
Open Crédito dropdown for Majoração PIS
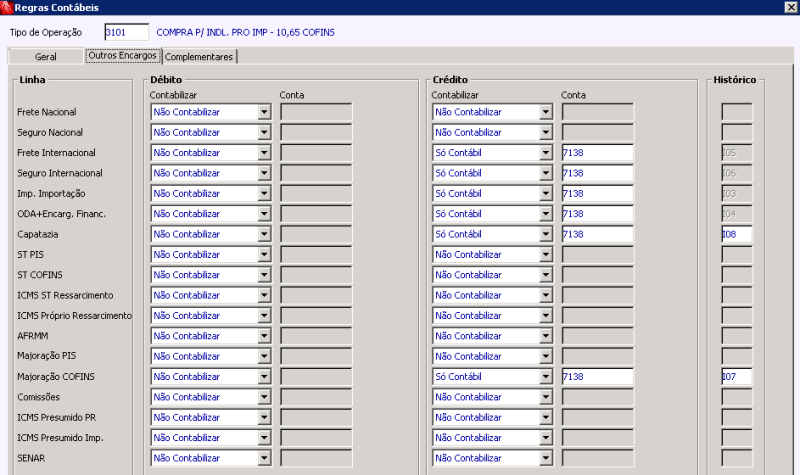[546, 357]
